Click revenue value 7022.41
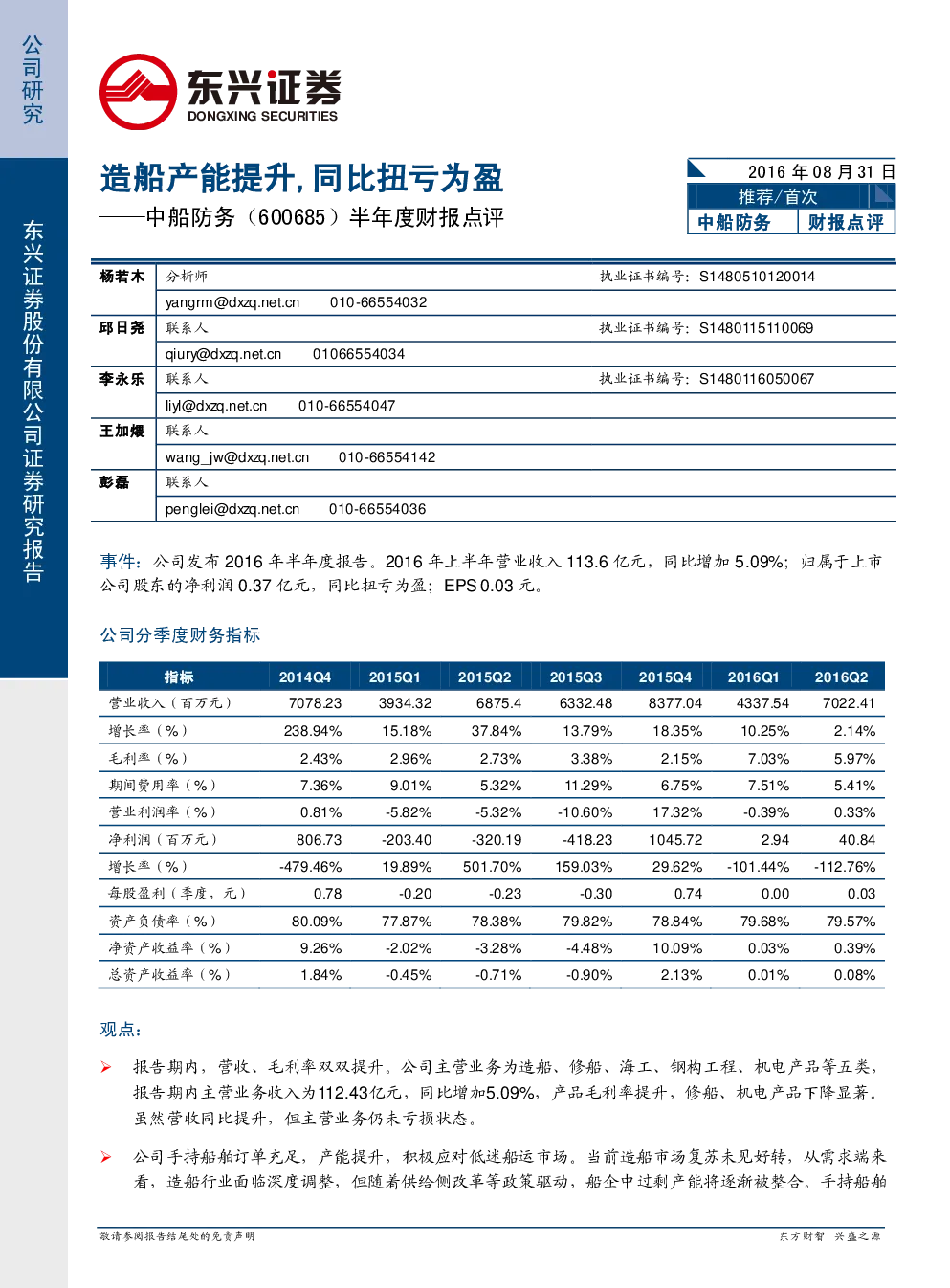Image resolution: width=950 pixels, height=1288 pixels. pos(849,703)
